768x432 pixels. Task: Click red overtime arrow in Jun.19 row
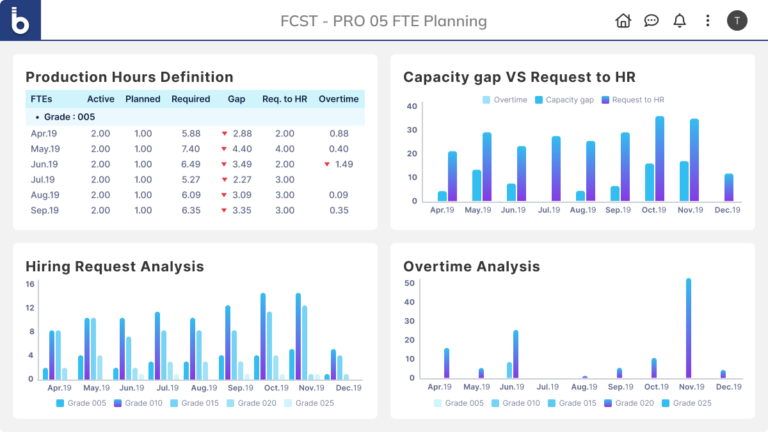pos(327,164)
